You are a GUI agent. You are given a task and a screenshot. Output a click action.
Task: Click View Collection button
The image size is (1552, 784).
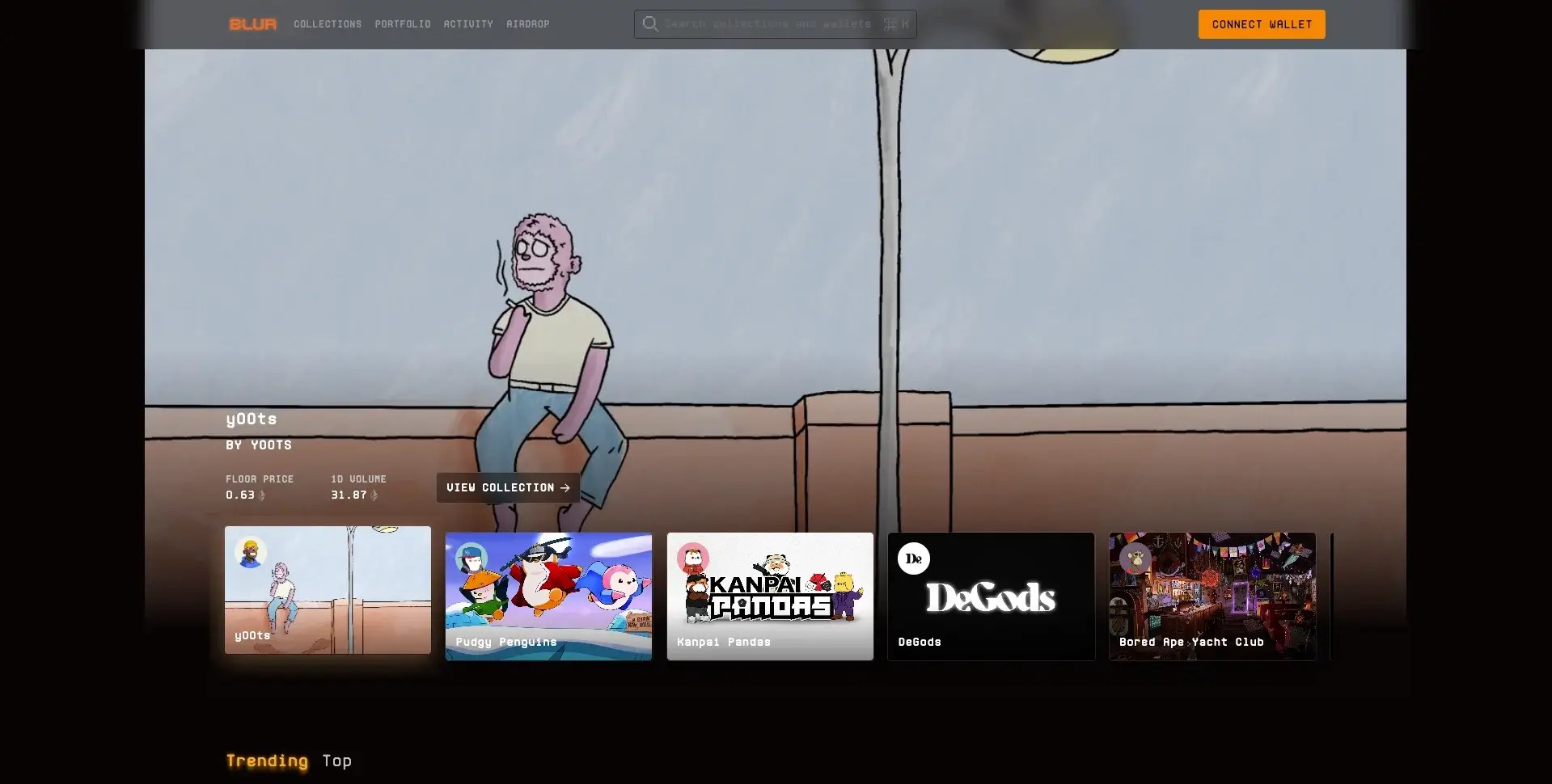508,487
